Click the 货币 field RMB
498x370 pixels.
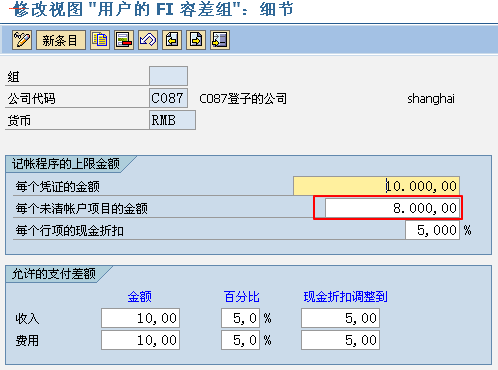pos(172,120)
